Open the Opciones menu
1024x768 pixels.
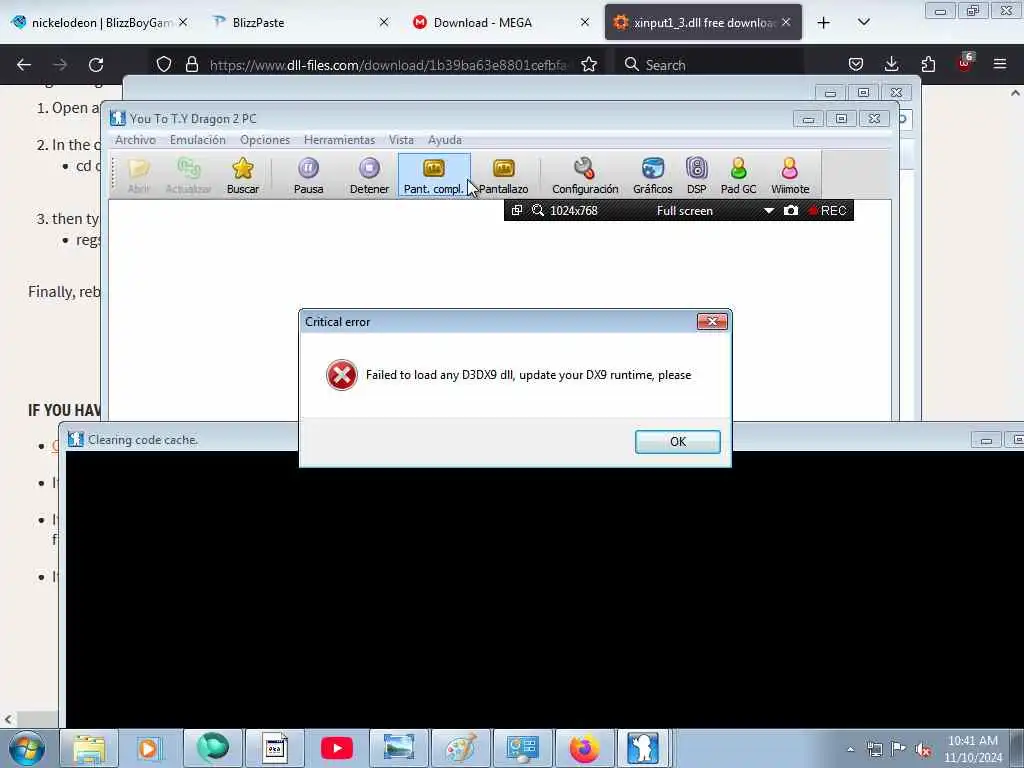[264, 140]
